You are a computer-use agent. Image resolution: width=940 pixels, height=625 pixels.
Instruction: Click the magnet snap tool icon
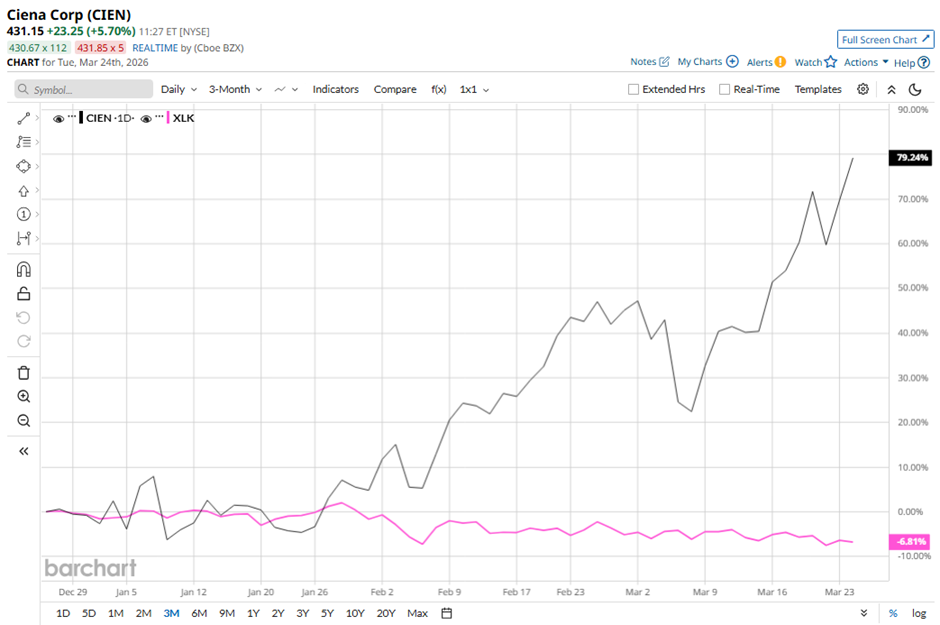point(24,269)
